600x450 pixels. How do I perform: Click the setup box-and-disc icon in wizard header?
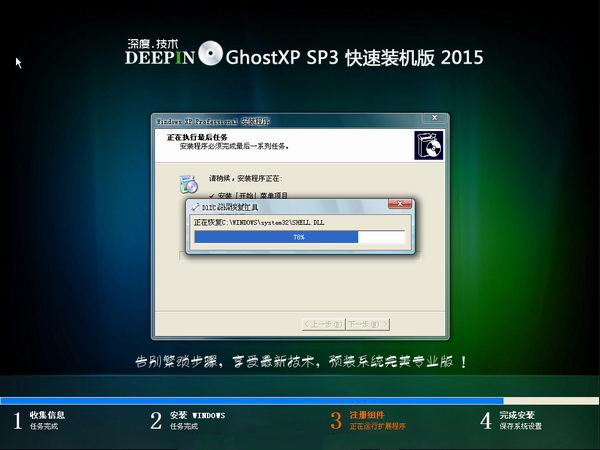429,145
